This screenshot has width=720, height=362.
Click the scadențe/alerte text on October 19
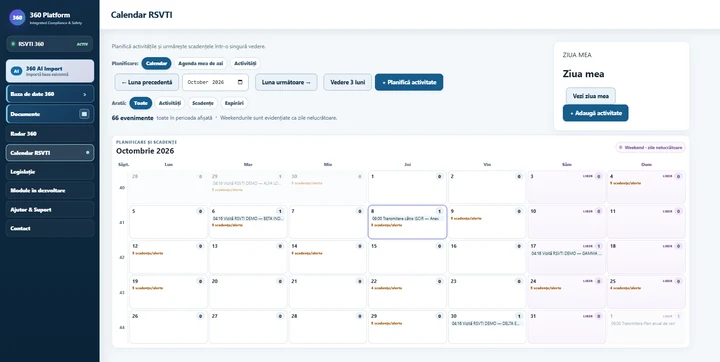[x=147, y=288]
